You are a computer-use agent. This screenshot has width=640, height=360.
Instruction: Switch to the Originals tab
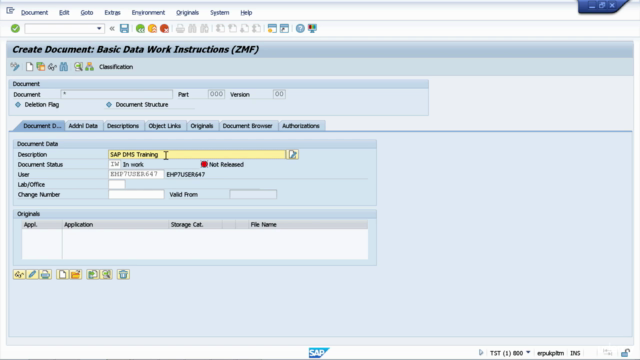click(x=202, y=126)
